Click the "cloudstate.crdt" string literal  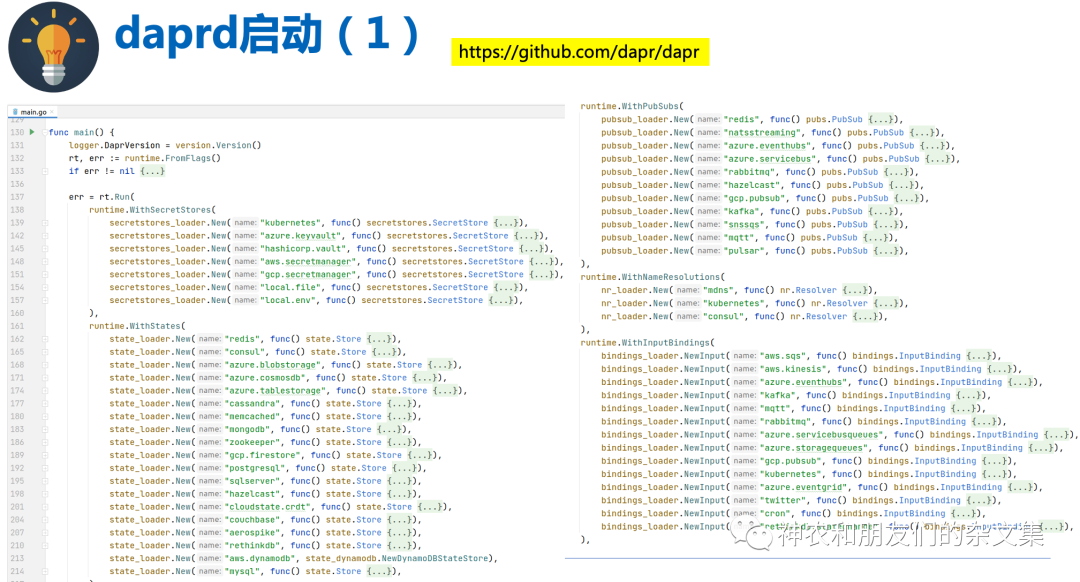pos(267,507)
